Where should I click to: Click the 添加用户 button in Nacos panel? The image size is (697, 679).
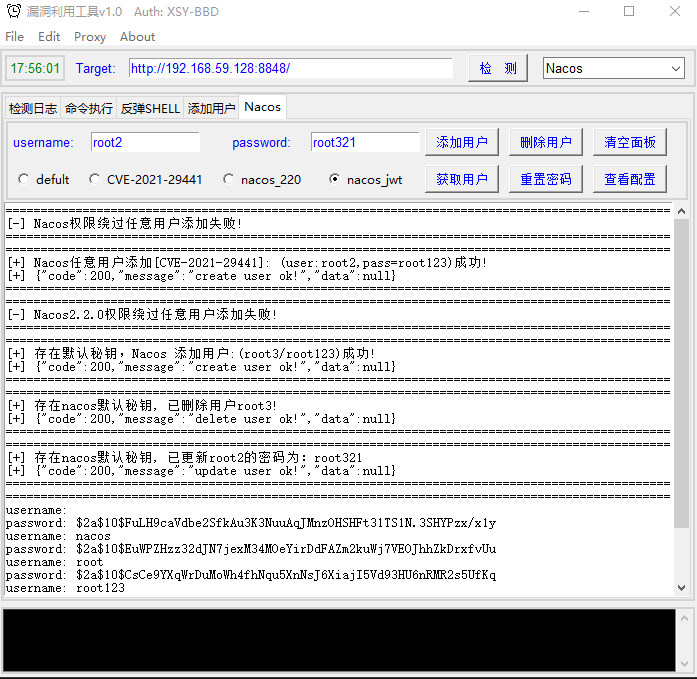pyautogui.click(x=462, y=142)
